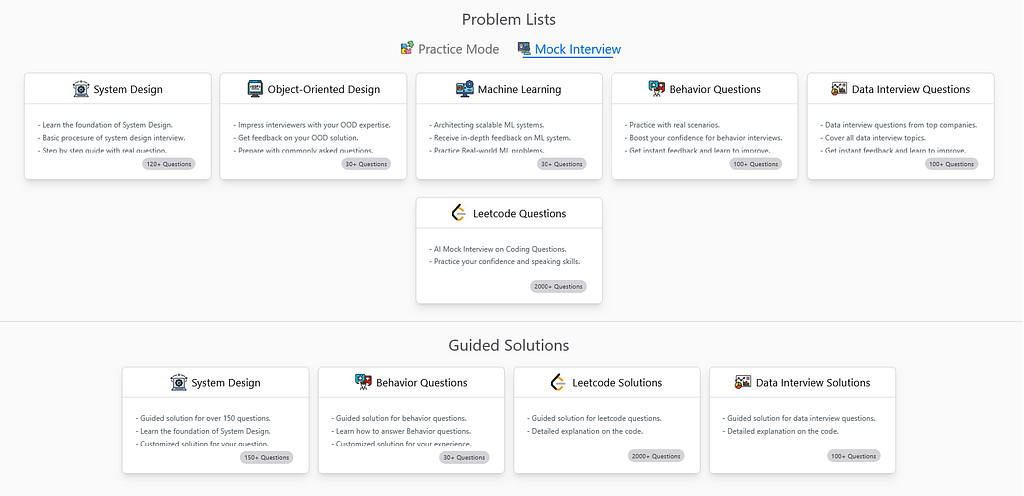Image resolution: width=1024 pixels, height=496 pixels.
Task: Click the Machine Learning card icon
Action: point(464,89)
